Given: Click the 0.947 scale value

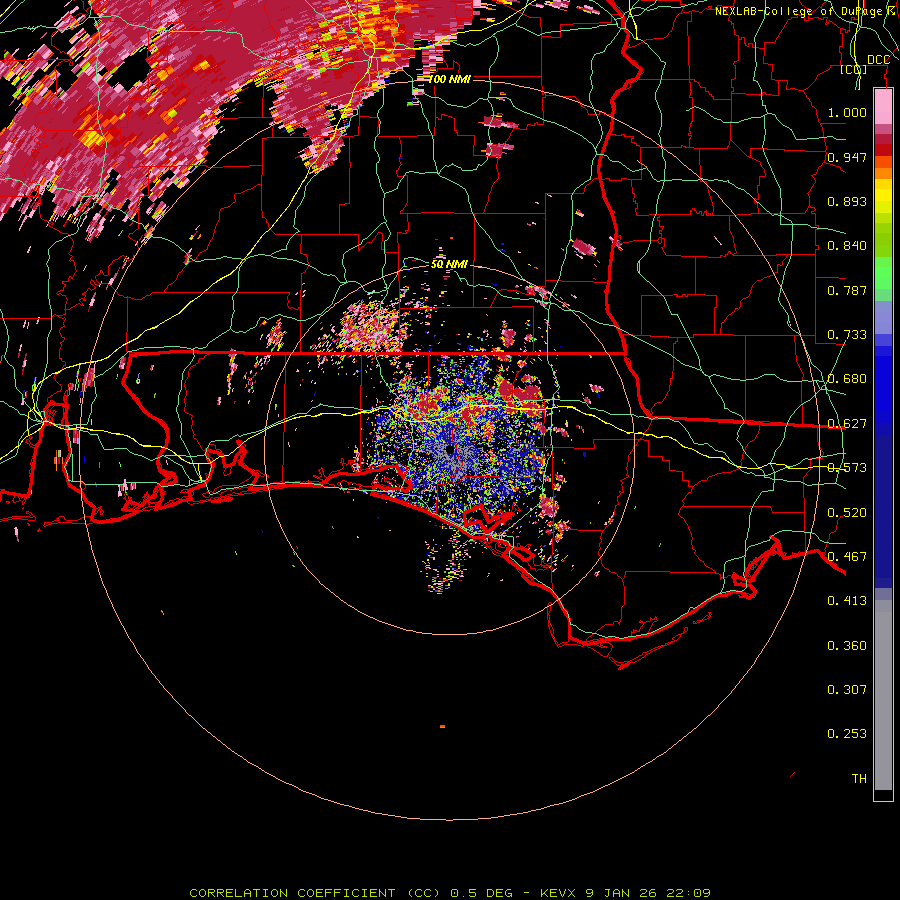Looking at the screenshot, I should click(847, 157).
